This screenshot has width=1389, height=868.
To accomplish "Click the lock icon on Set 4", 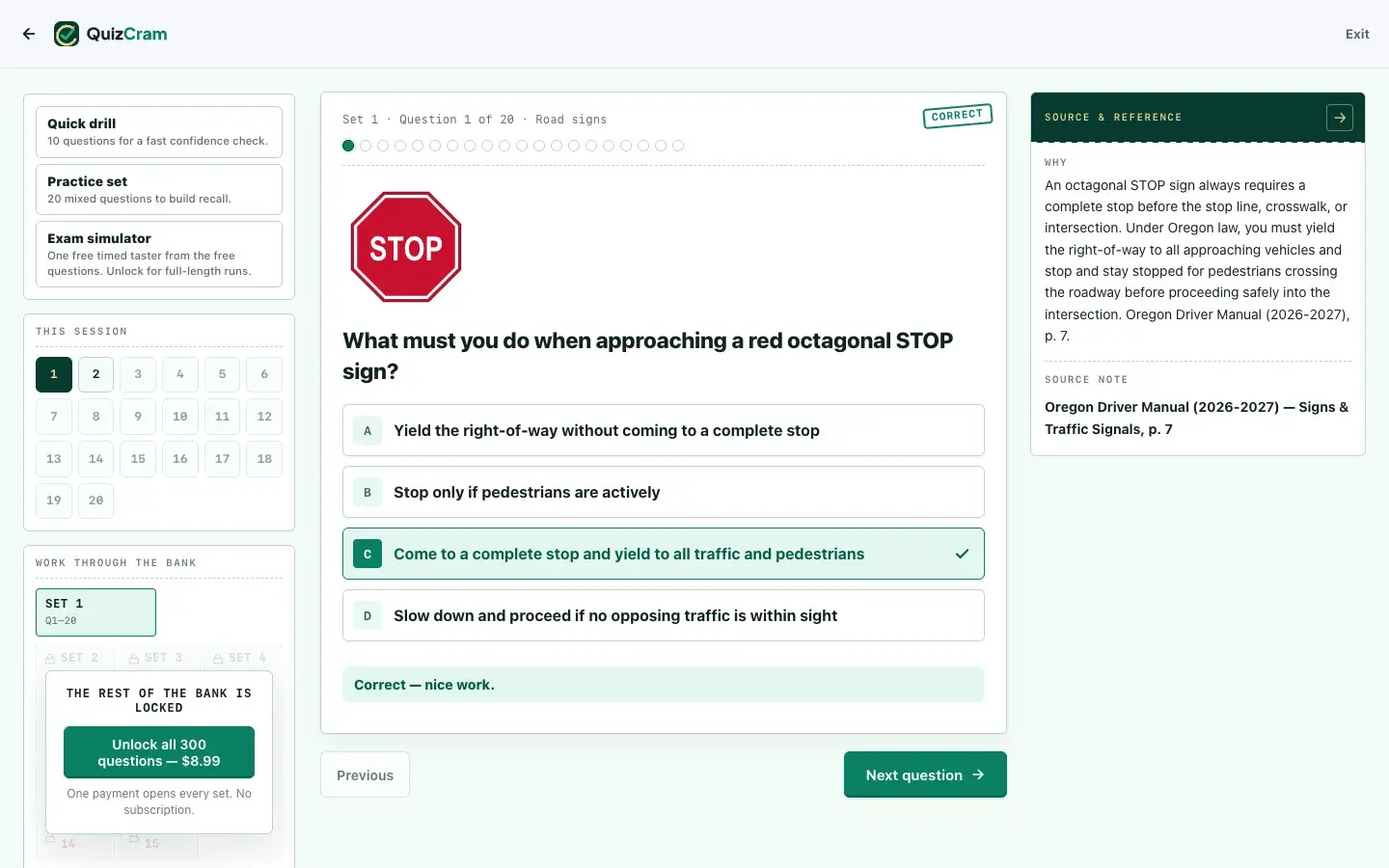I will click(x=218, y=658).
